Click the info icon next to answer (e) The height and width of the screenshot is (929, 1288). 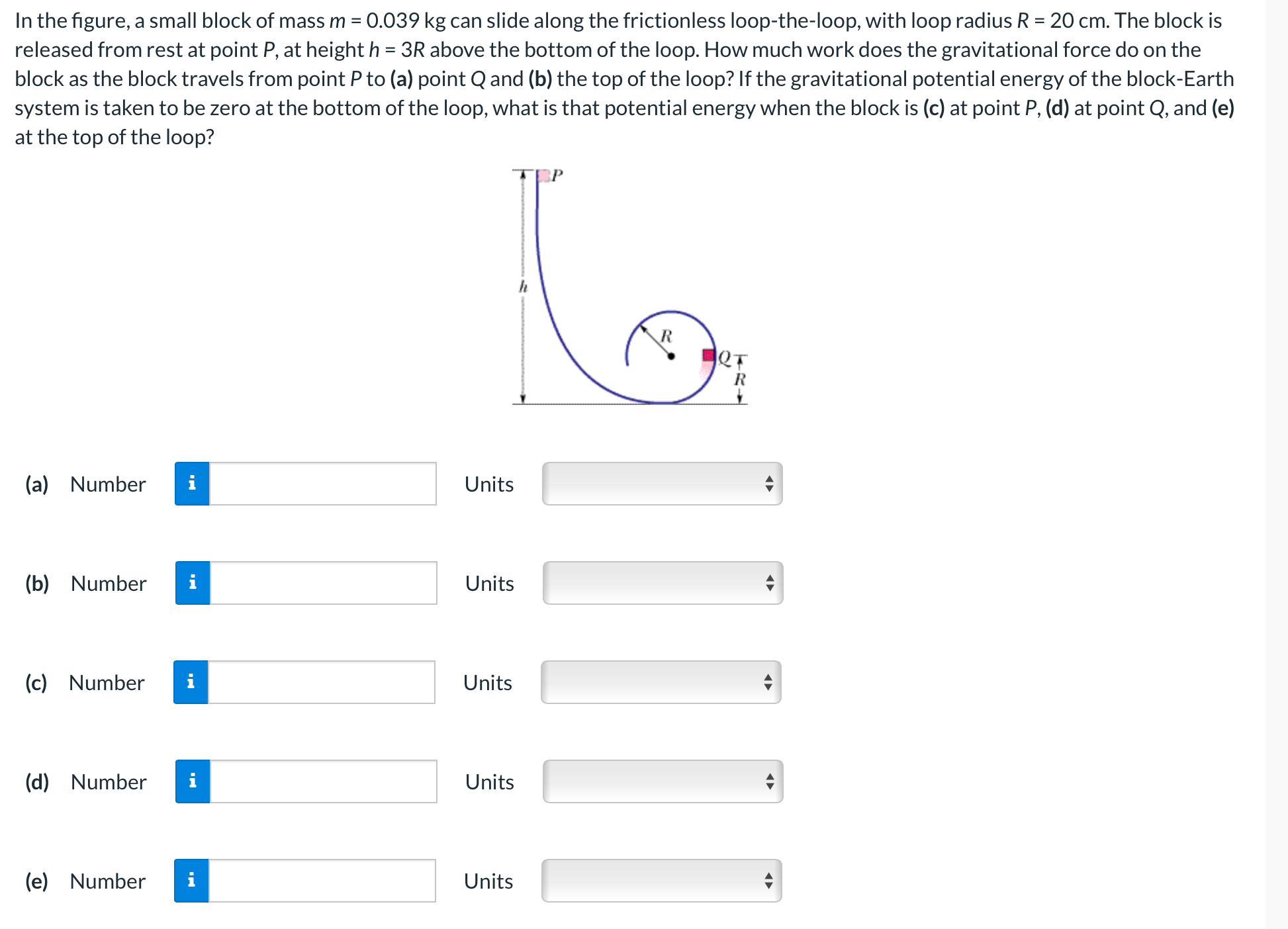pyautogui.click(x=193, y=881)
